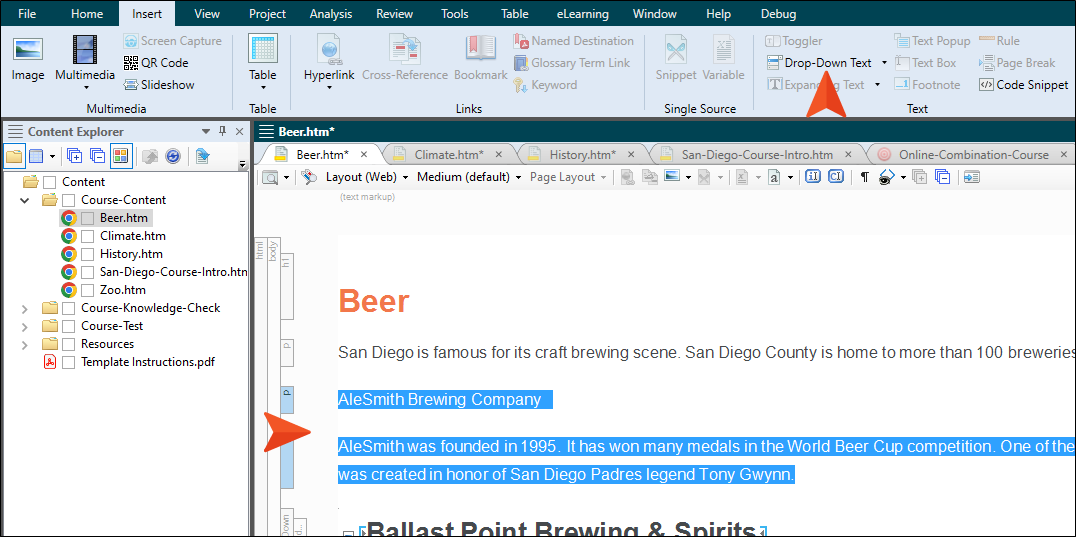Insert a Slideshow
The image size is (1076, 537).
coord(159,84)
